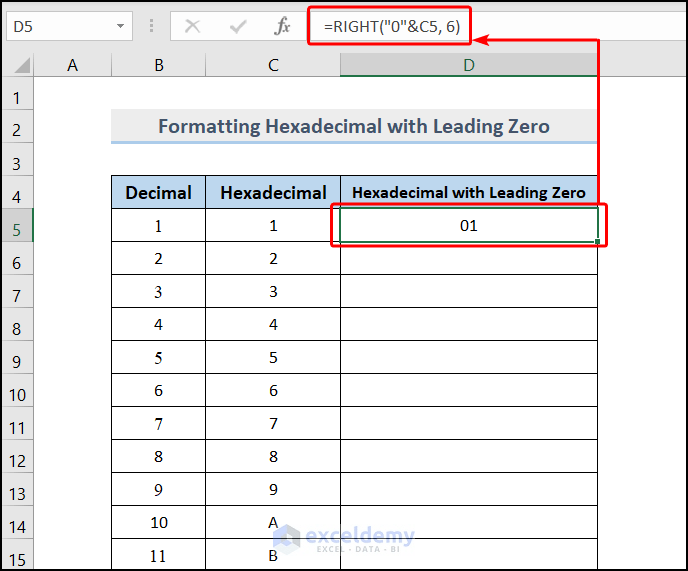Select Hexadecimal cell C8 with value 4

pos(273,324)
